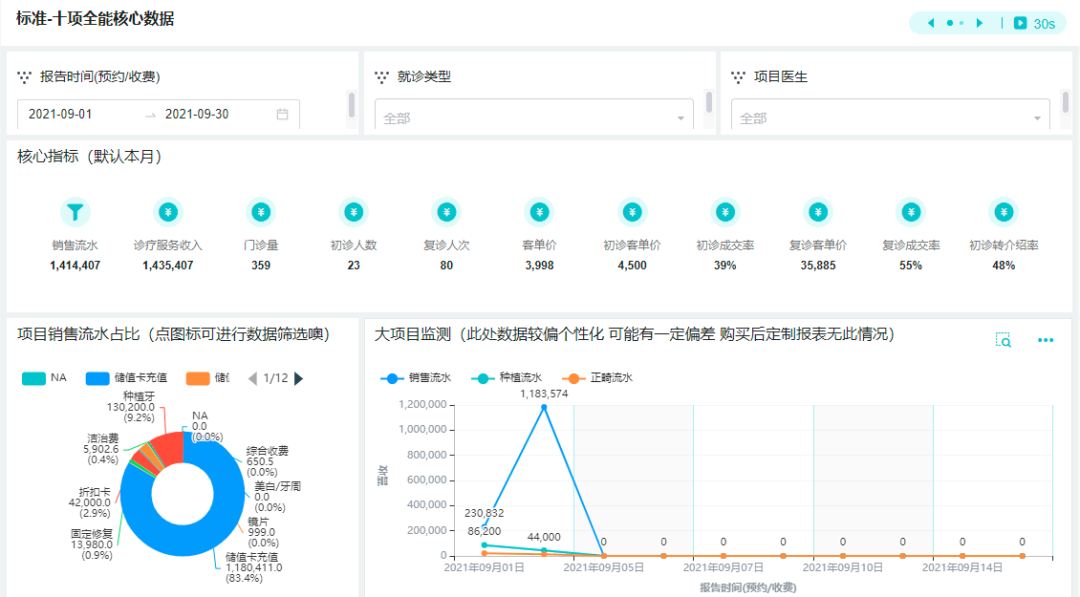Edit end date 2021-09-30 field

[197, 114]
